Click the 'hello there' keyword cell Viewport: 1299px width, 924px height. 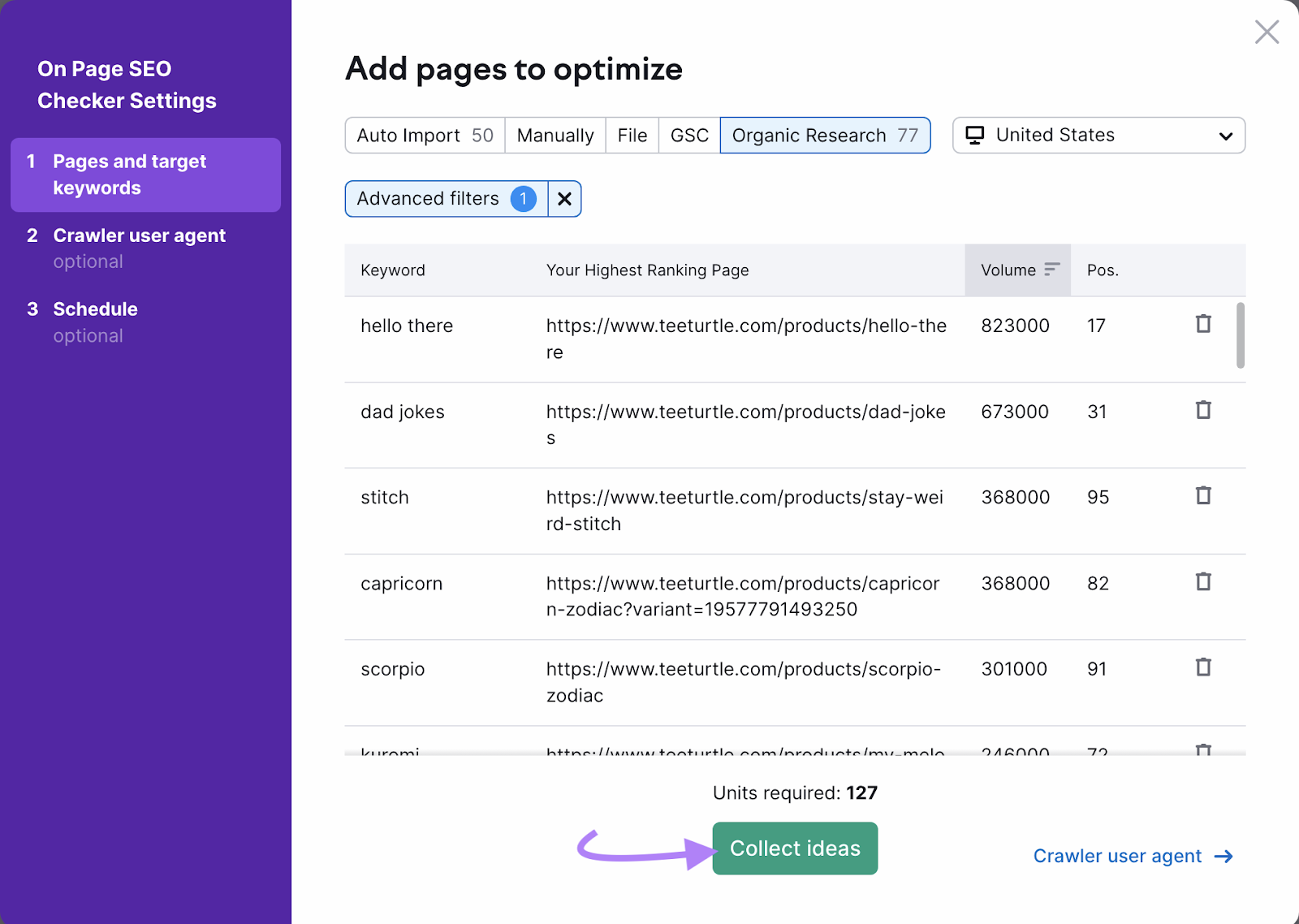tap(407, 326)
